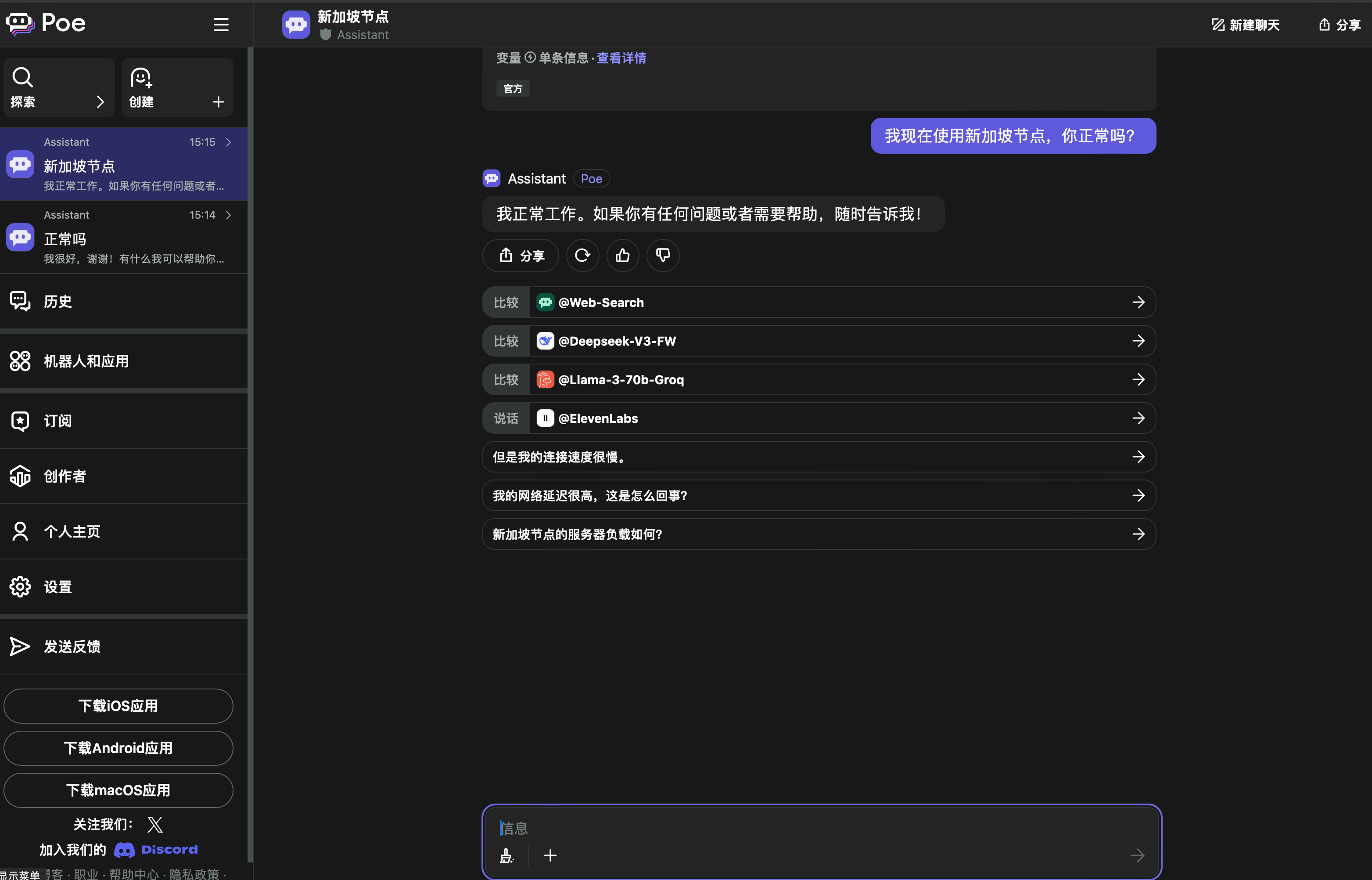This screenshot has height=880, width=1372.
Task: Toggle the hamburger sidebar menu
Action: coord(221,25)
